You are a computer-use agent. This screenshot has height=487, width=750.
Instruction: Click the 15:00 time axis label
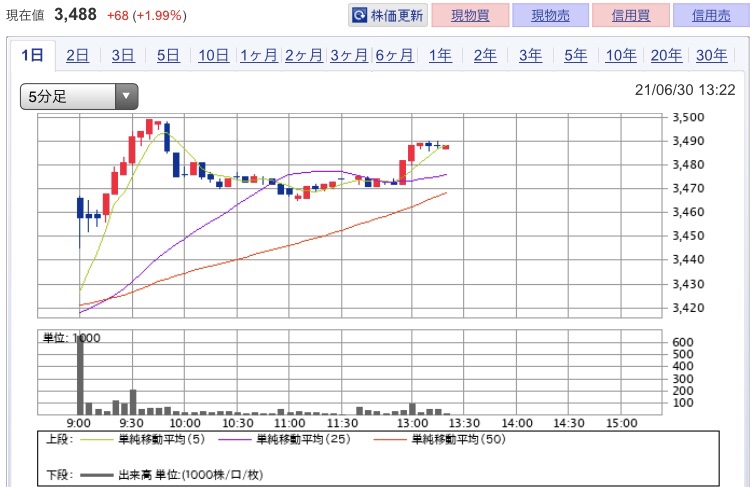[621, 423]
